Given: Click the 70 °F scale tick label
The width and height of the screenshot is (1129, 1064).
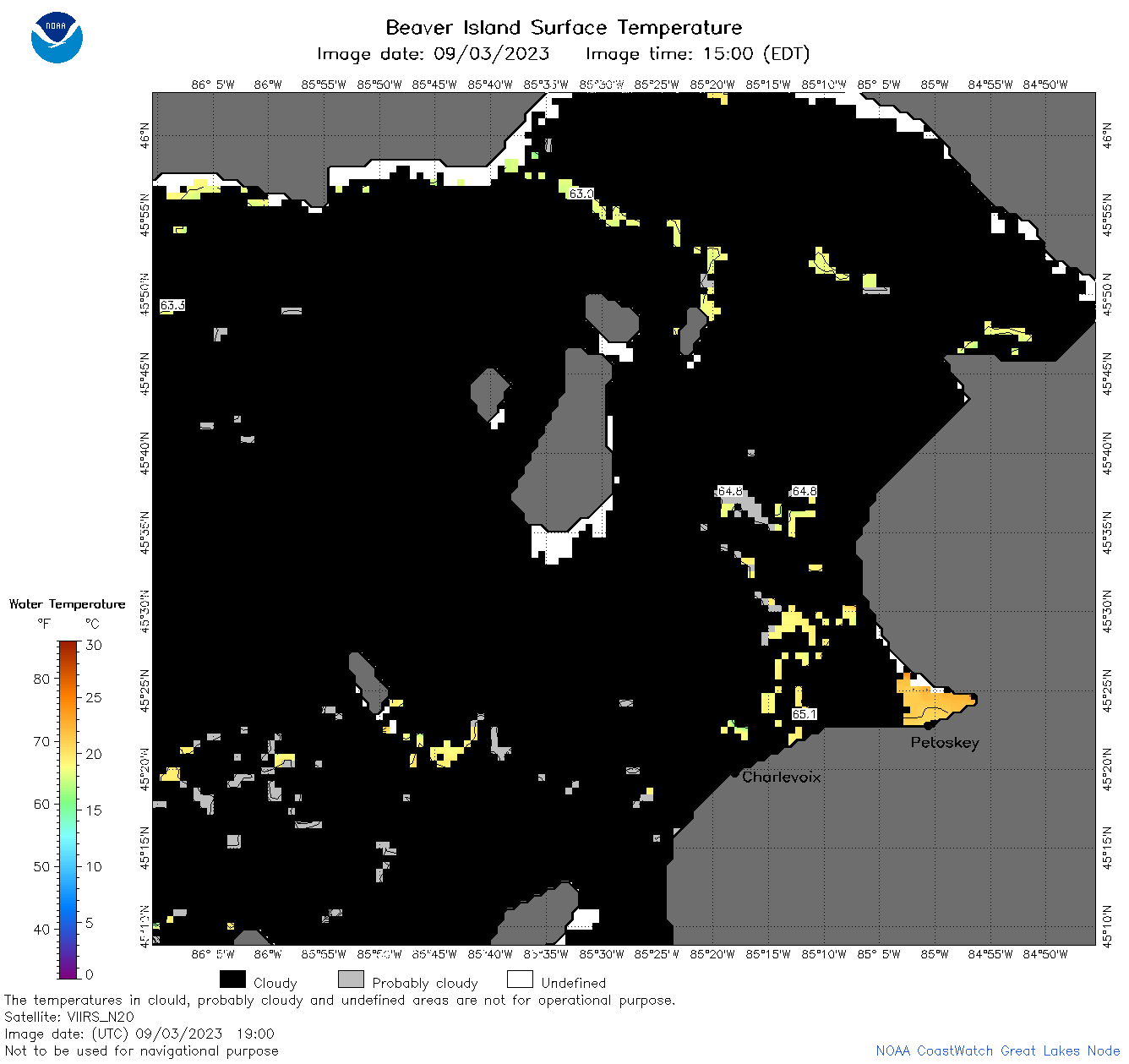Looking at the screenshot, I should (41, 741).
